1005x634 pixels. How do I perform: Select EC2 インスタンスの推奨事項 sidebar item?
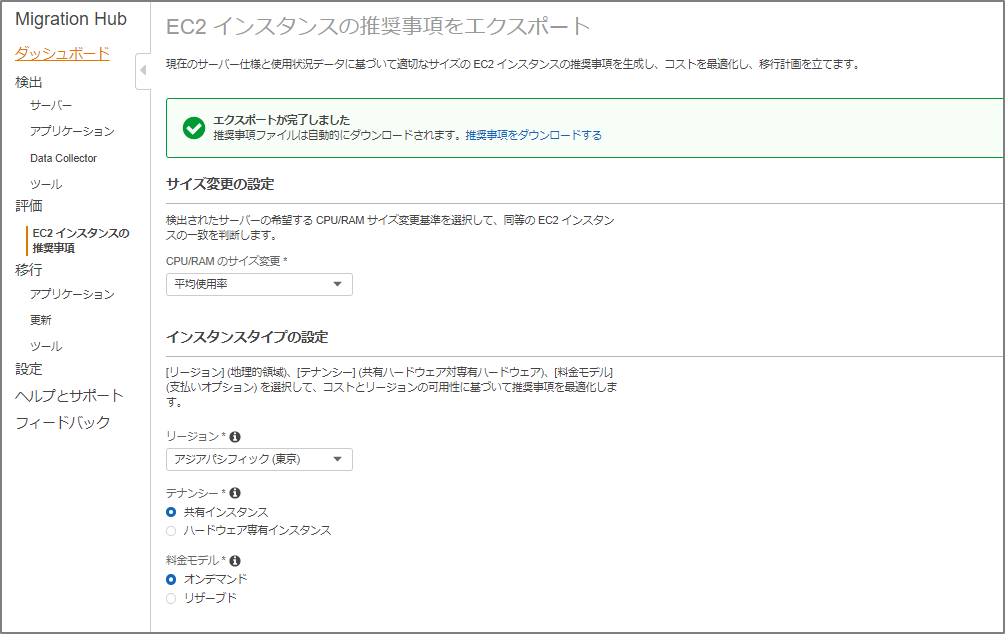(x=80, y=240)
